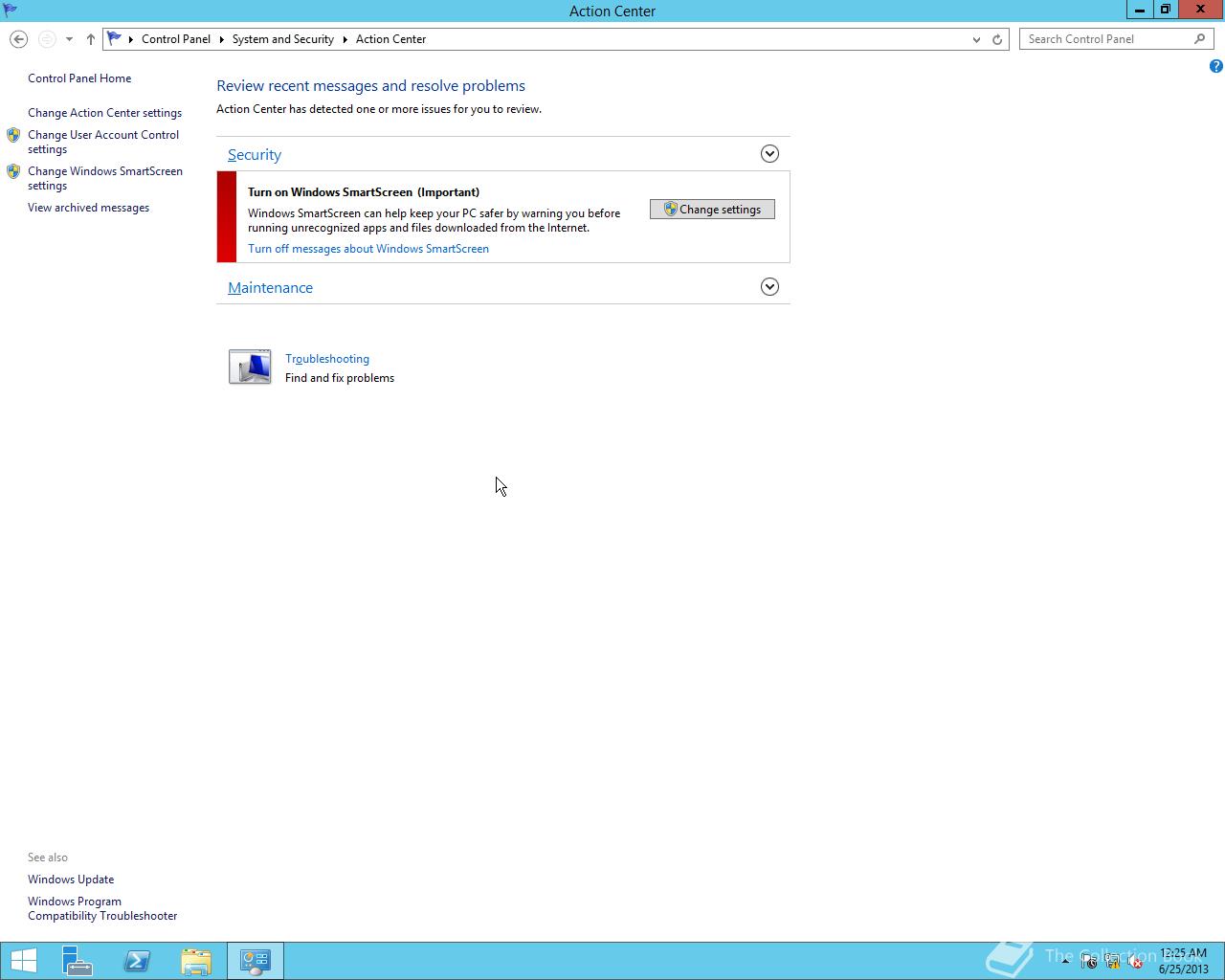1225x980 pixels.
Task: Turn off messages about Windows SmartScreen
Action: click(368, 249)
